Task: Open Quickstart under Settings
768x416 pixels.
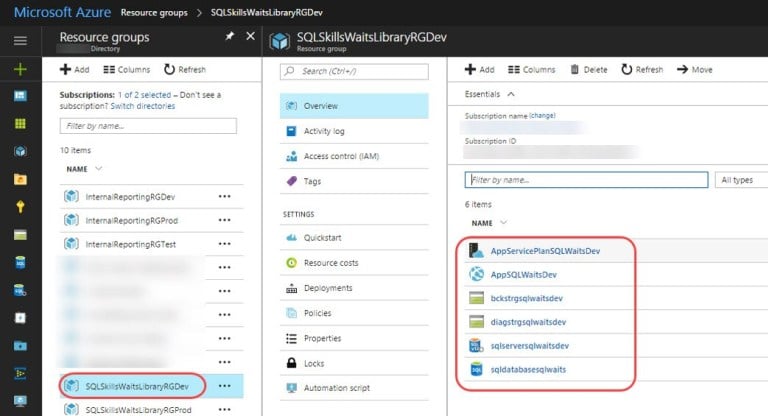Action: point(354,238)
